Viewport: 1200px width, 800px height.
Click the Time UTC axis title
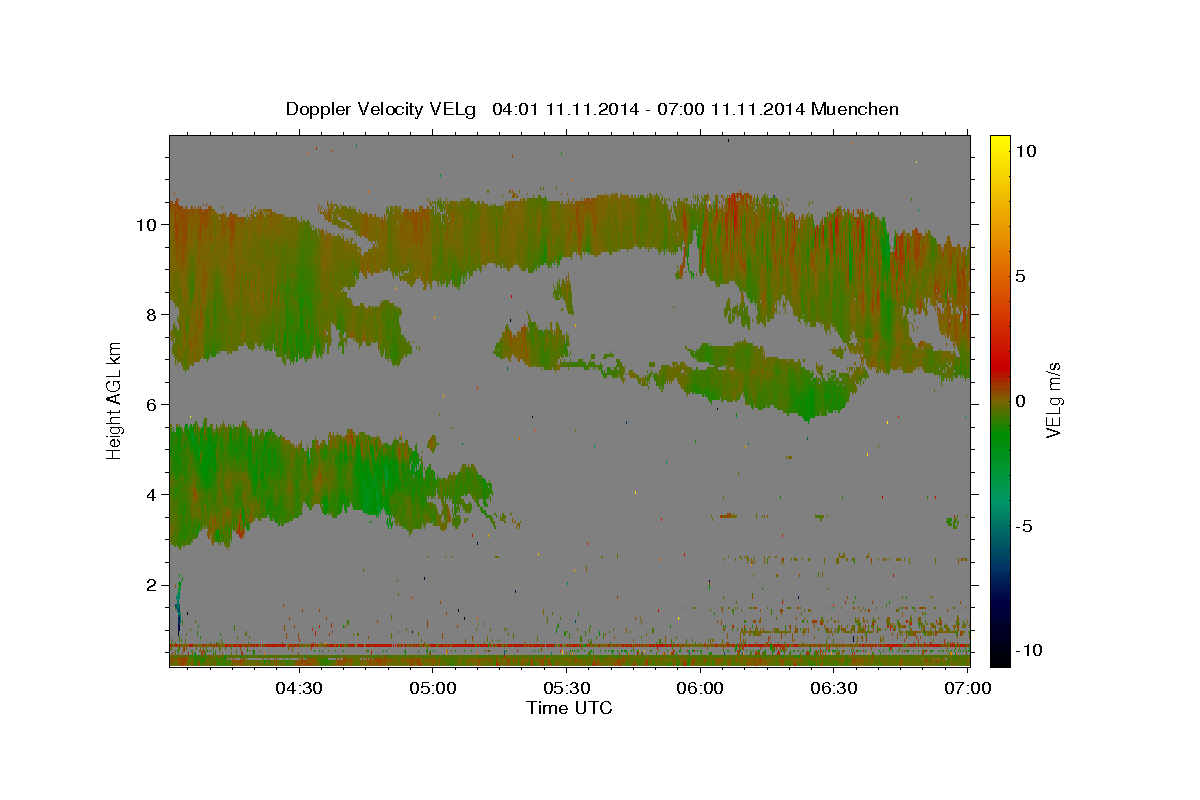[x=569, y=708]
